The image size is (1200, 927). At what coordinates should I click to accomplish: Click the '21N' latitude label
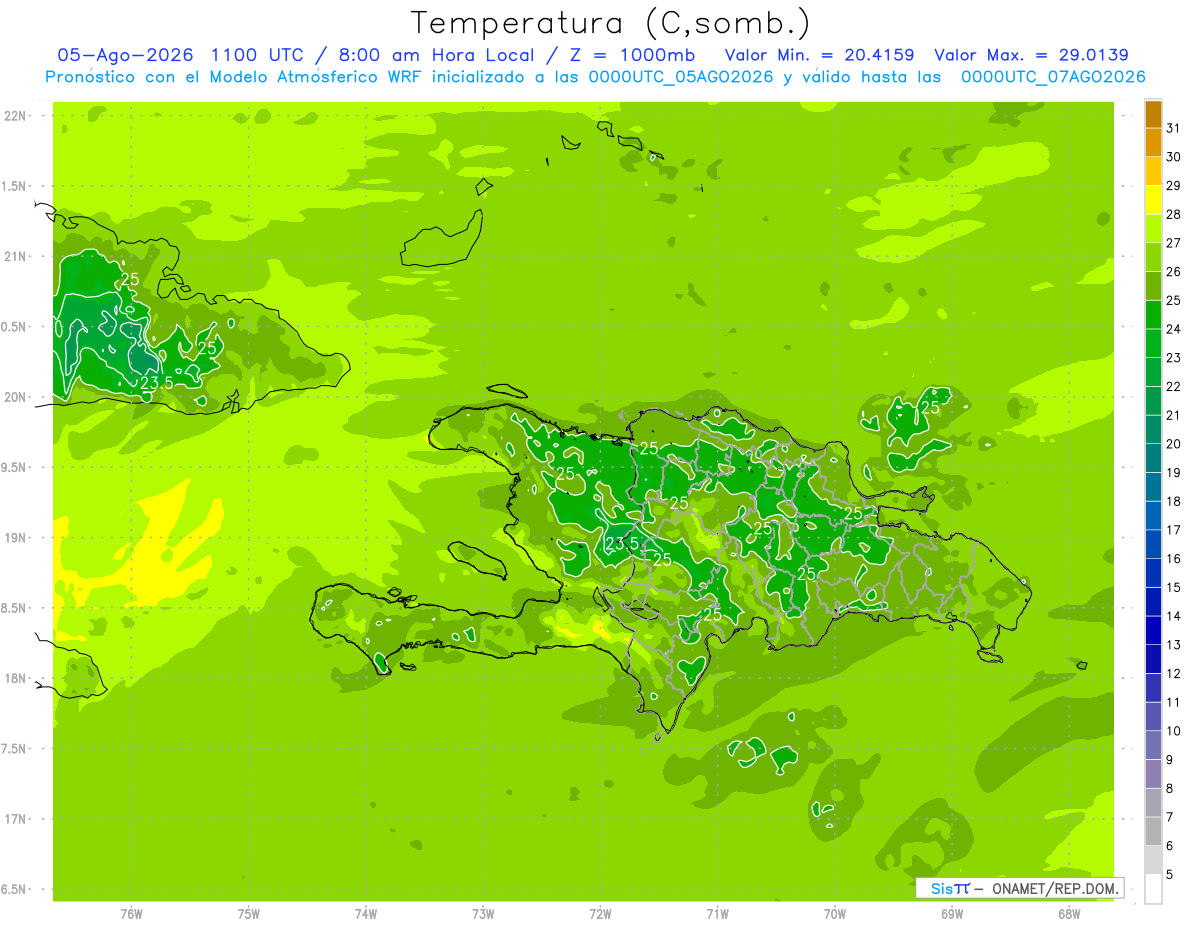tap(15, 256)
